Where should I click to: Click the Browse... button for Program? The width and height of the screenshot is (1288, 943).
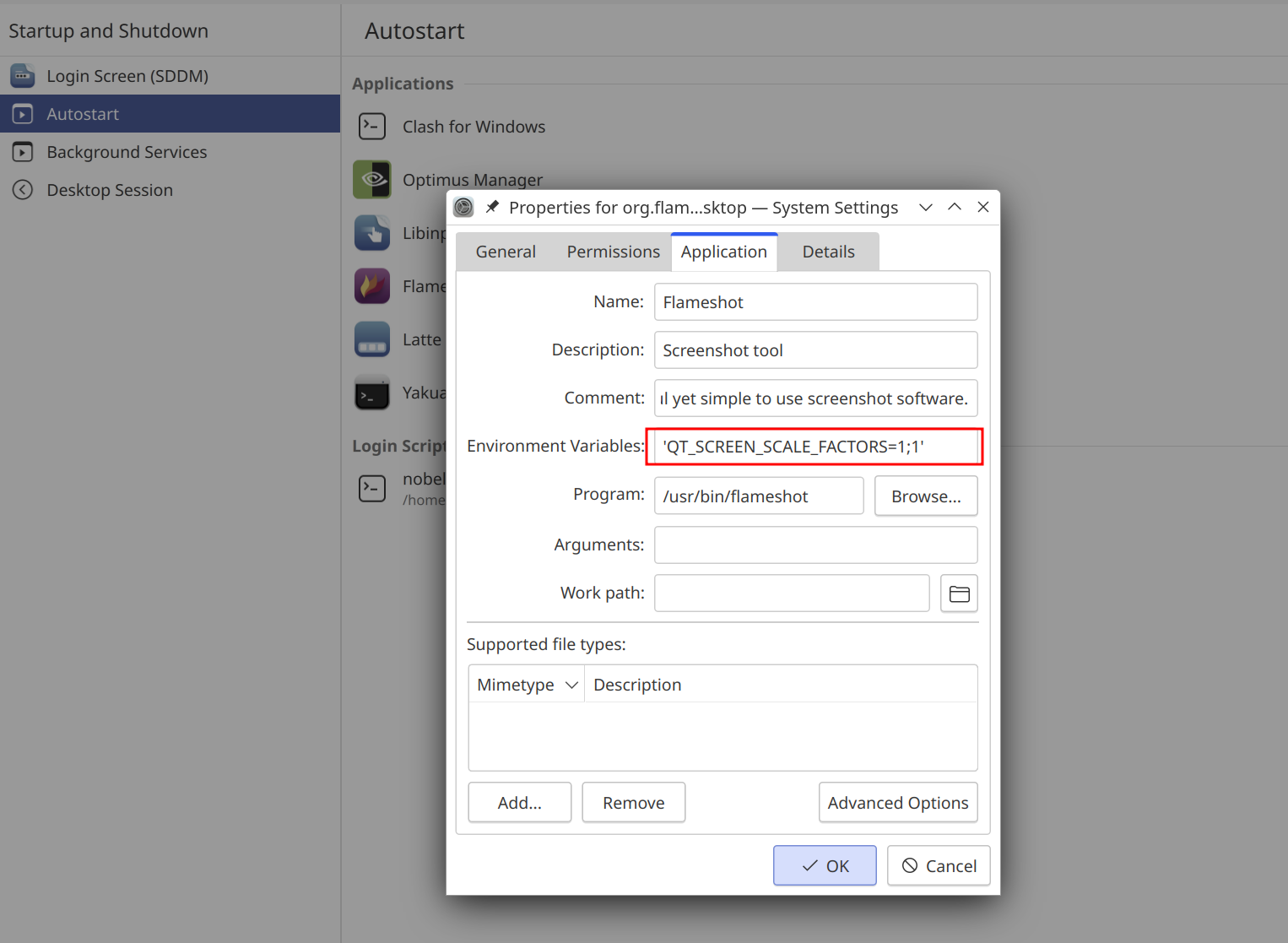[926, 496]
